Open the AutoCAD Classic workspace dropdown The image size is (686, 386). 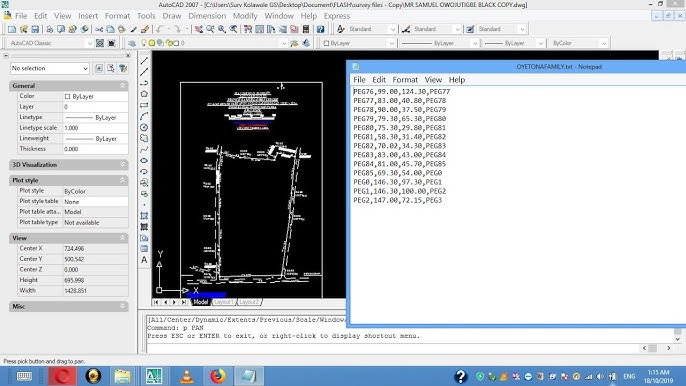point(50,43)
